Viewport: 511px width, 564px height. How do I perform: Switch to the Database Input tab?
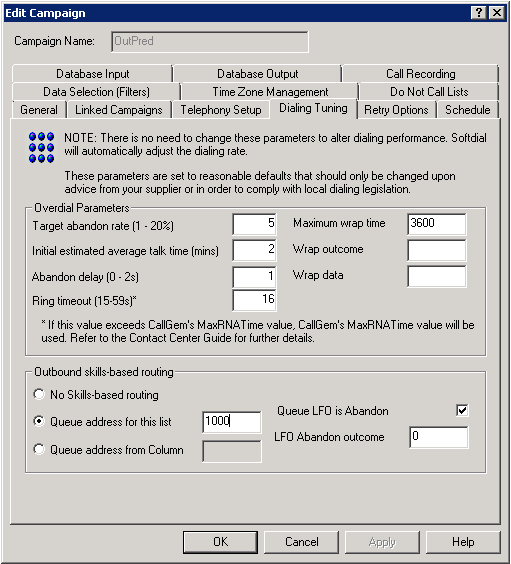pos(92,74)
